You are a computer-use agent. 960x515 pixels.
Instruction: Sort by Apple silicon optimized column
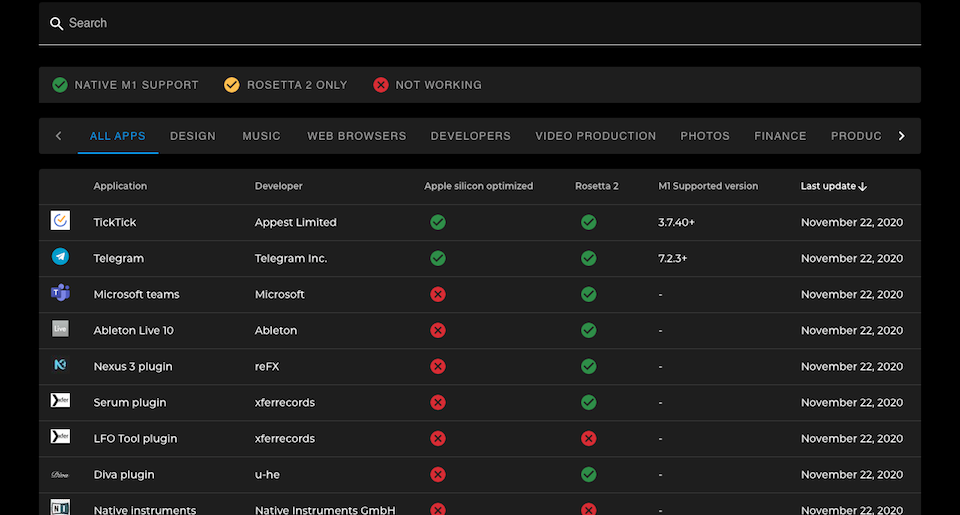pyautogui.click(x=479, y=186)
